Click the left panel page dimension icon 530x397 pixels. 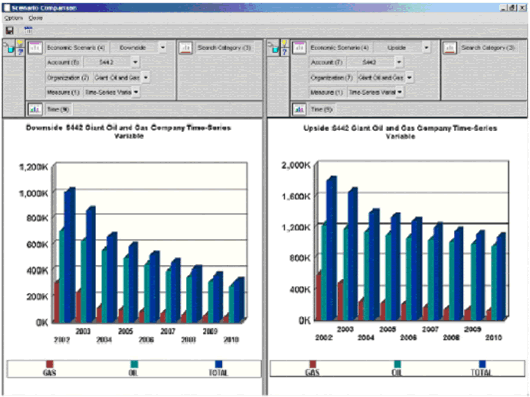(x=35, y=48)
